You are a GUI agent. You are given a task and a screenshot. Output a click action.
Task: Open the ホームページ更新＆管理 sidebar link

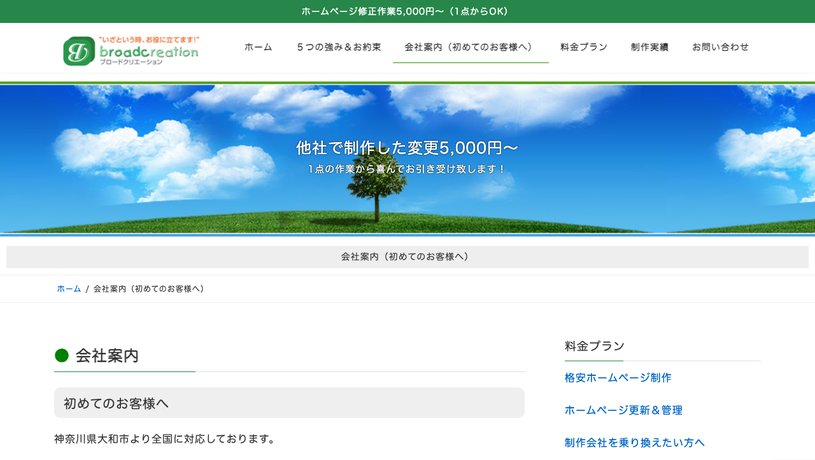pos(624,410)
